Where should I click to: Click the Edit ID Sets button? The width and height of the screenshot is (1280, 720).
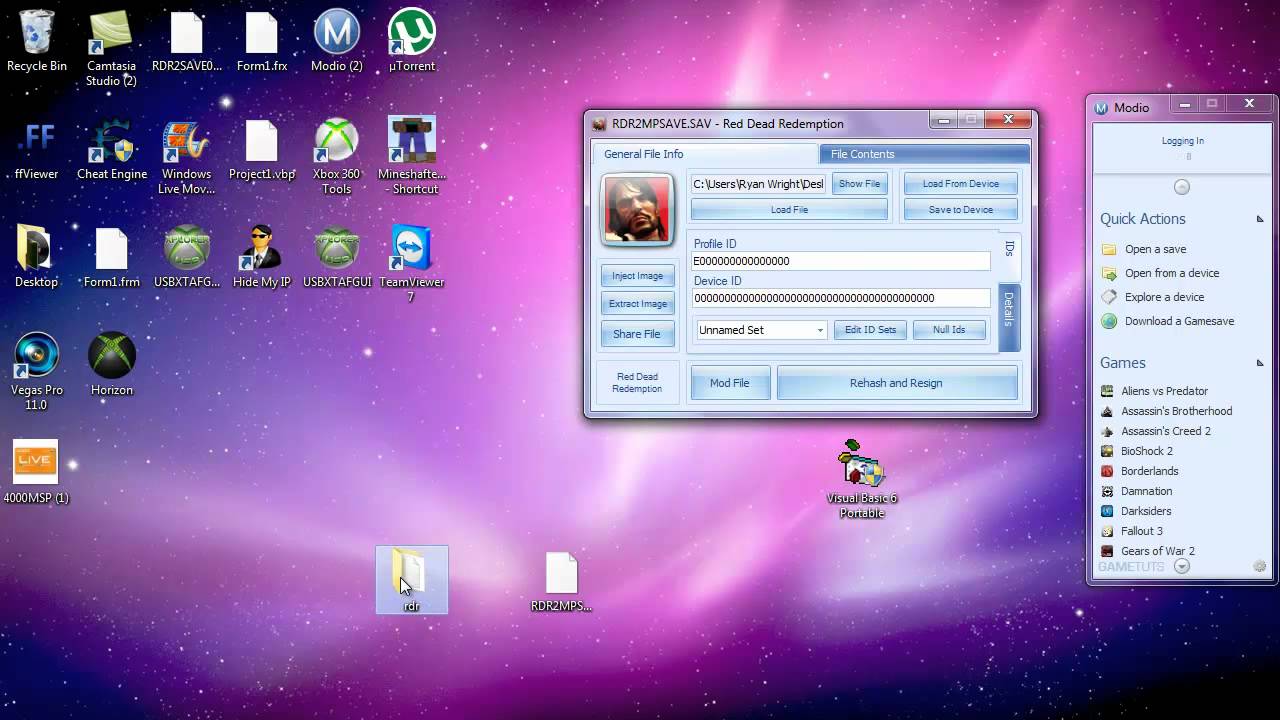point(870,330)
